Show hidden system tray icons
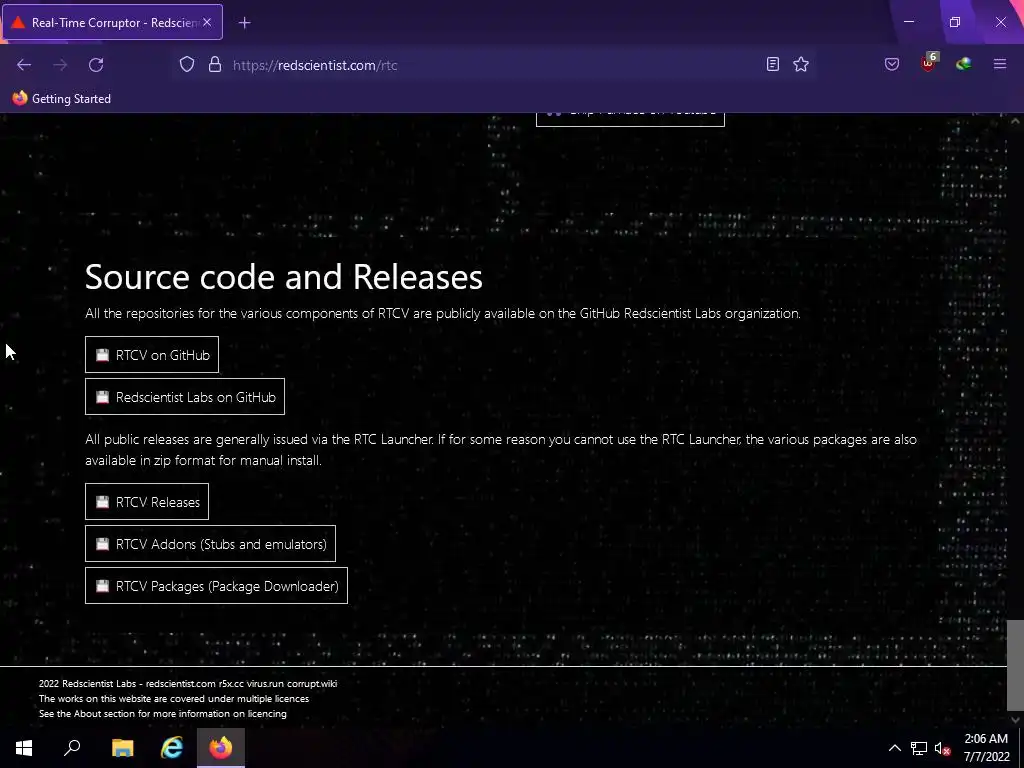 click(895, 748)
